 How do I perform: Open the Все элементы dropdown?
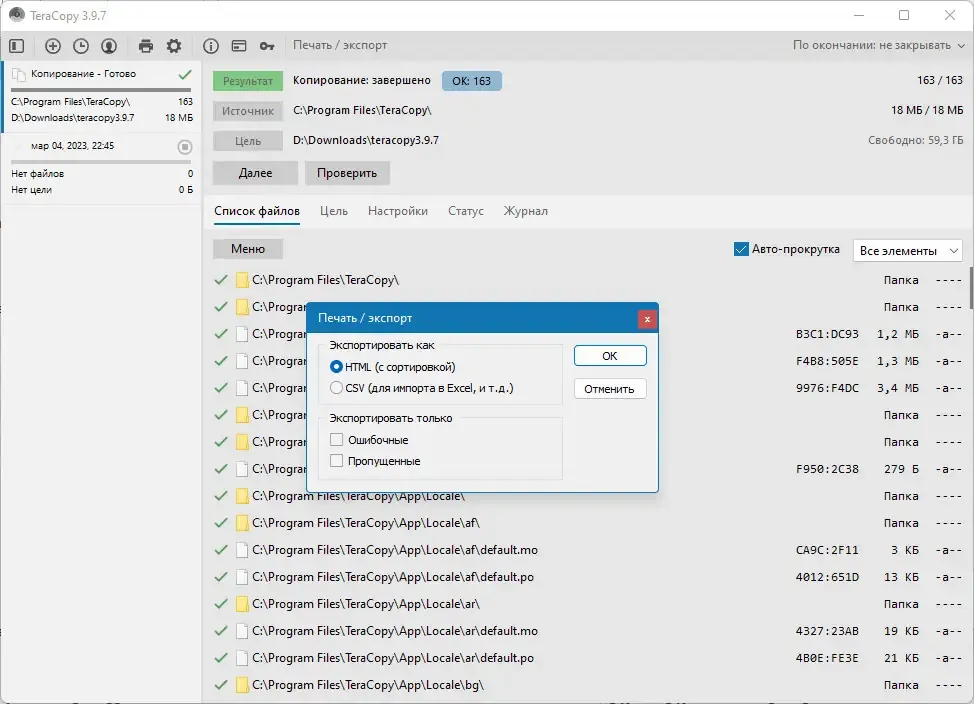(x=908, y=251)
